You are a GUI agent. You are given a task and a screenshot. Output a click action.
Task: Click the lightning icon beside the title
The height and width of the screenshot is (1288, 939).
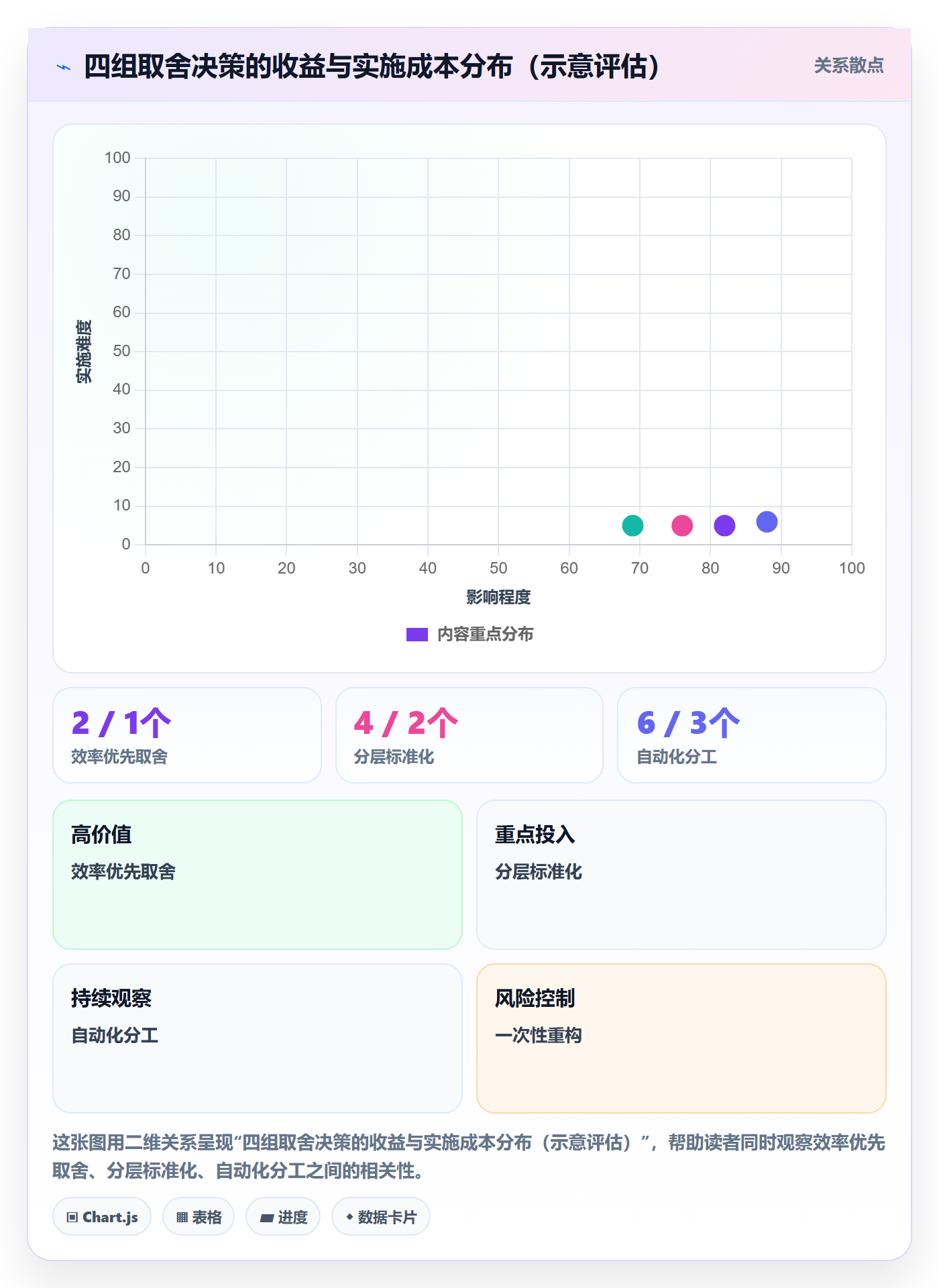pyautogui.click(x=64, y=67)
